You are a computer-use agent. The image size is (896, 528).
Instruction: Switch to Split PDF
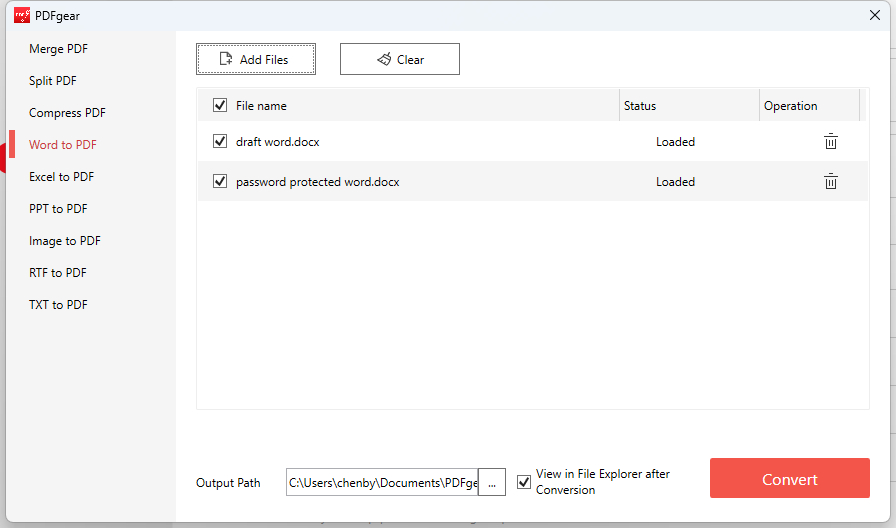pyautogui.click(x=53, y=81)
